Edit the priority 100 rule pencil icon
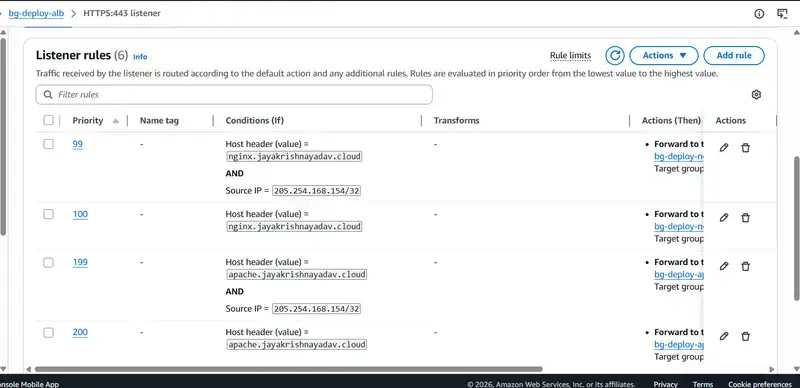800x388 pixels. tap(723, 217)
